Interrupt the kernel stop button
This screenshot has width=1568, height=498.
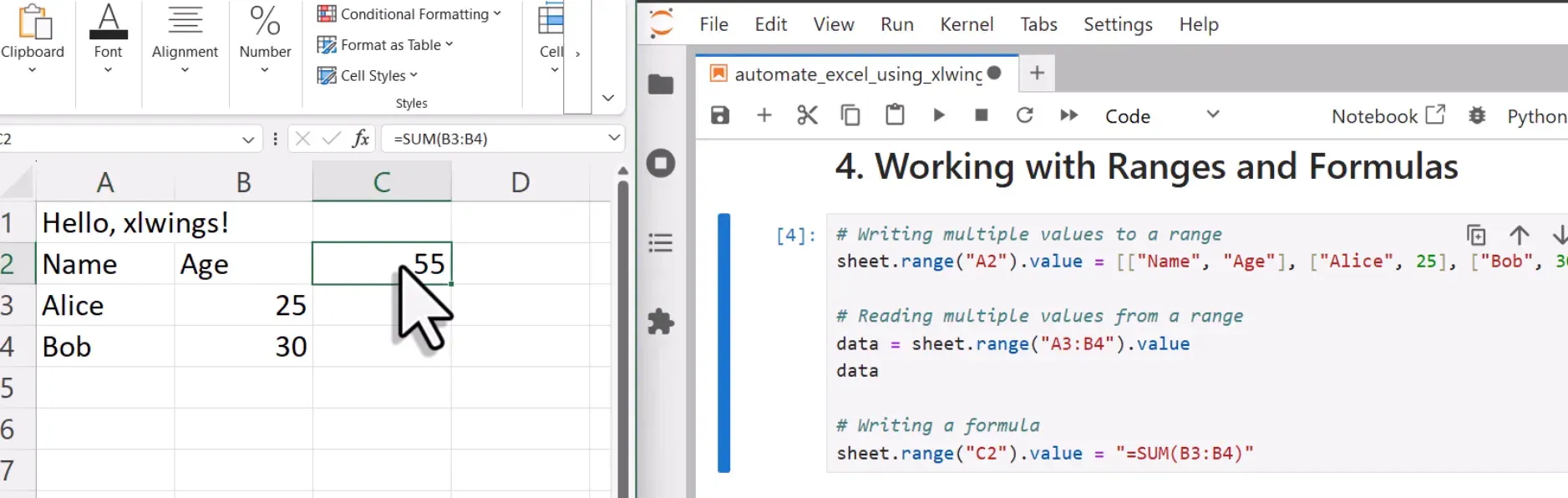[x=982, y=115]
